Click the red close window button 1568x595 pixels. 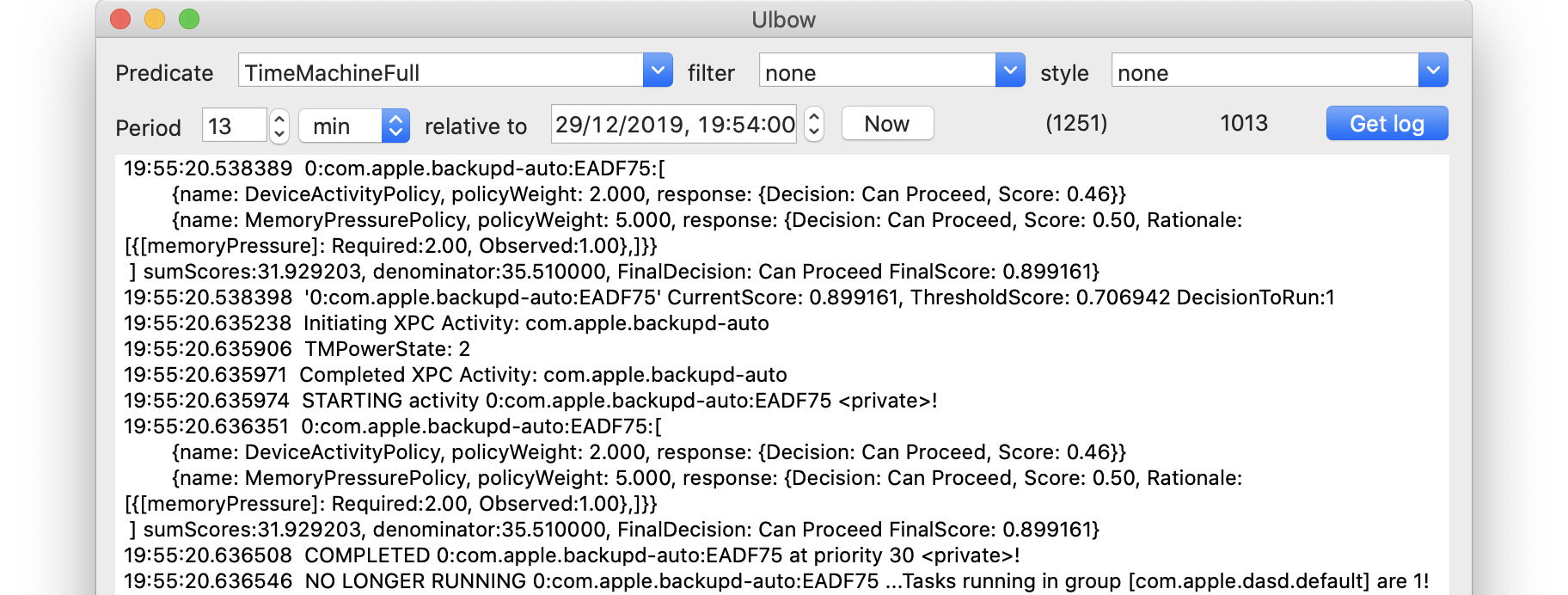pyautogui.click(x=120, y=19)
